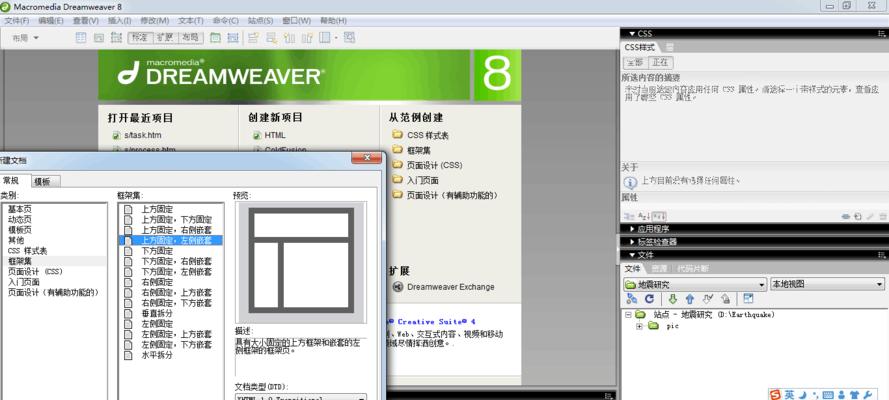
Task: Open the document type (DTD) dropdown in dialog
Action: click(301, 397)
